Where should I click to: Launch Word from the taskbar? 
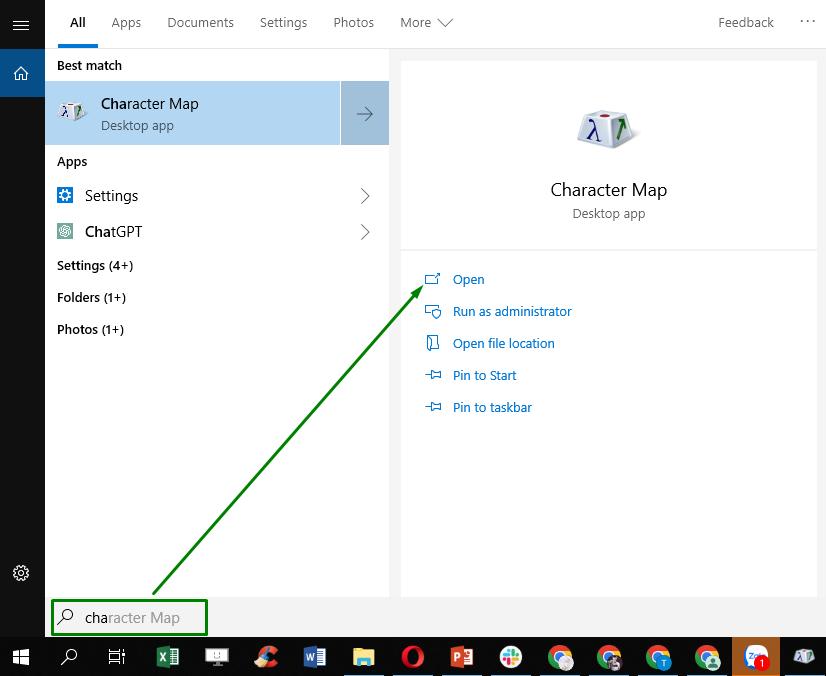(x=314, y=657)
